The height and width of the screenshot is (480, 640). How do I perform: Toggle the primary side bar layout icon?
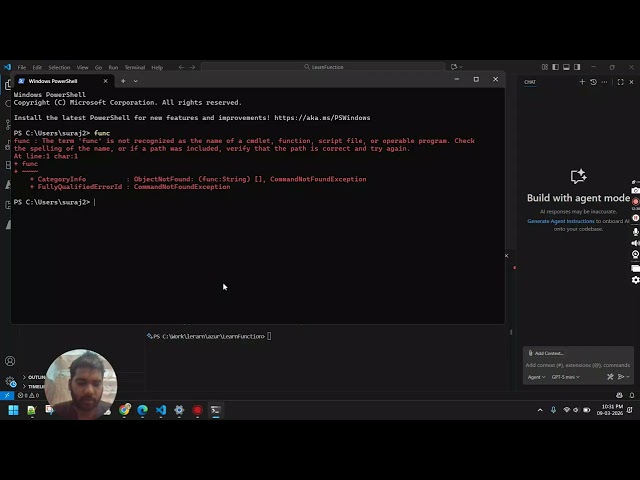click(x=556, y=67)
